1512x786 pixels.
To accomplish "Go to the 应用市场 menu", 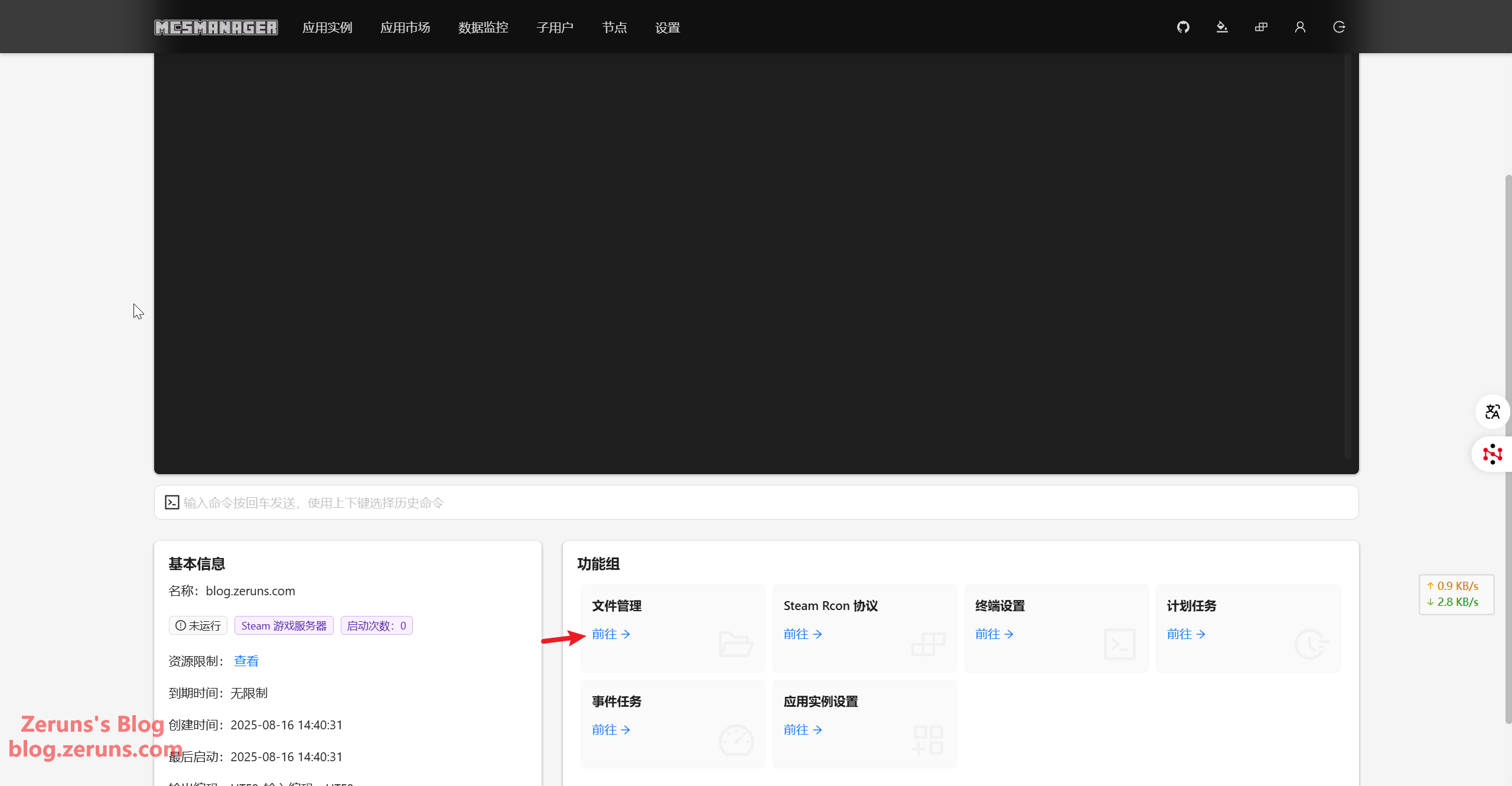I will coord(405,28).
